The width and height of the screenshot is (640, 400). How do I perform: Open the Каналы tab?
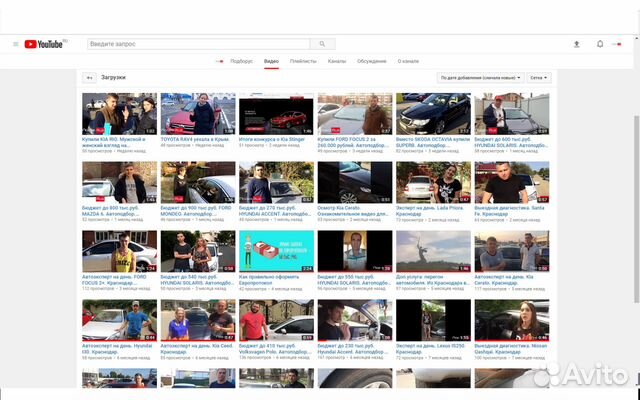click(x=337, y=61)
